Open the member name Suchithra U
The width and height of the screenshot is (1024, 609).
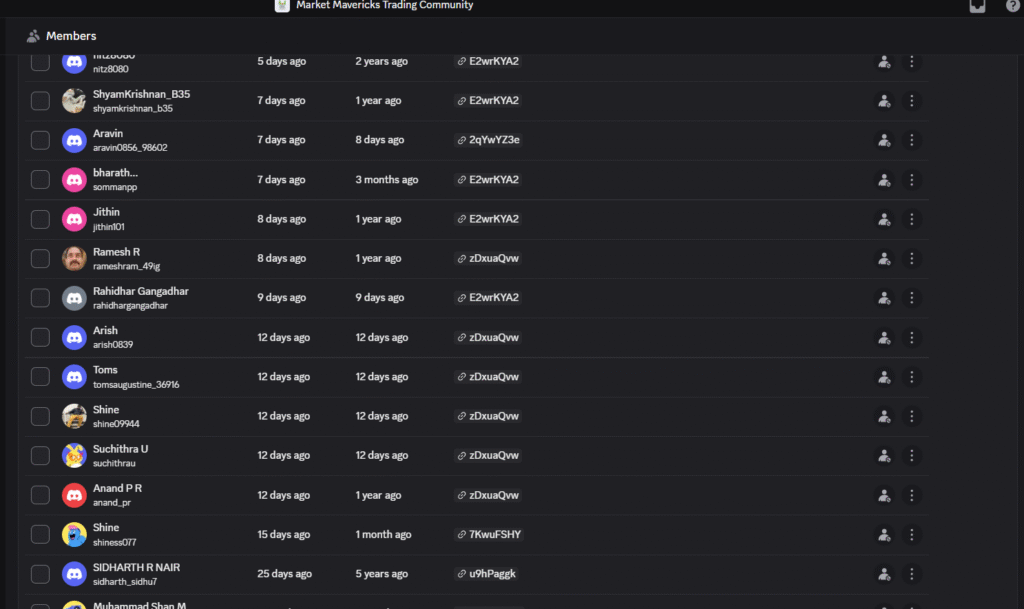coord(120,449)
